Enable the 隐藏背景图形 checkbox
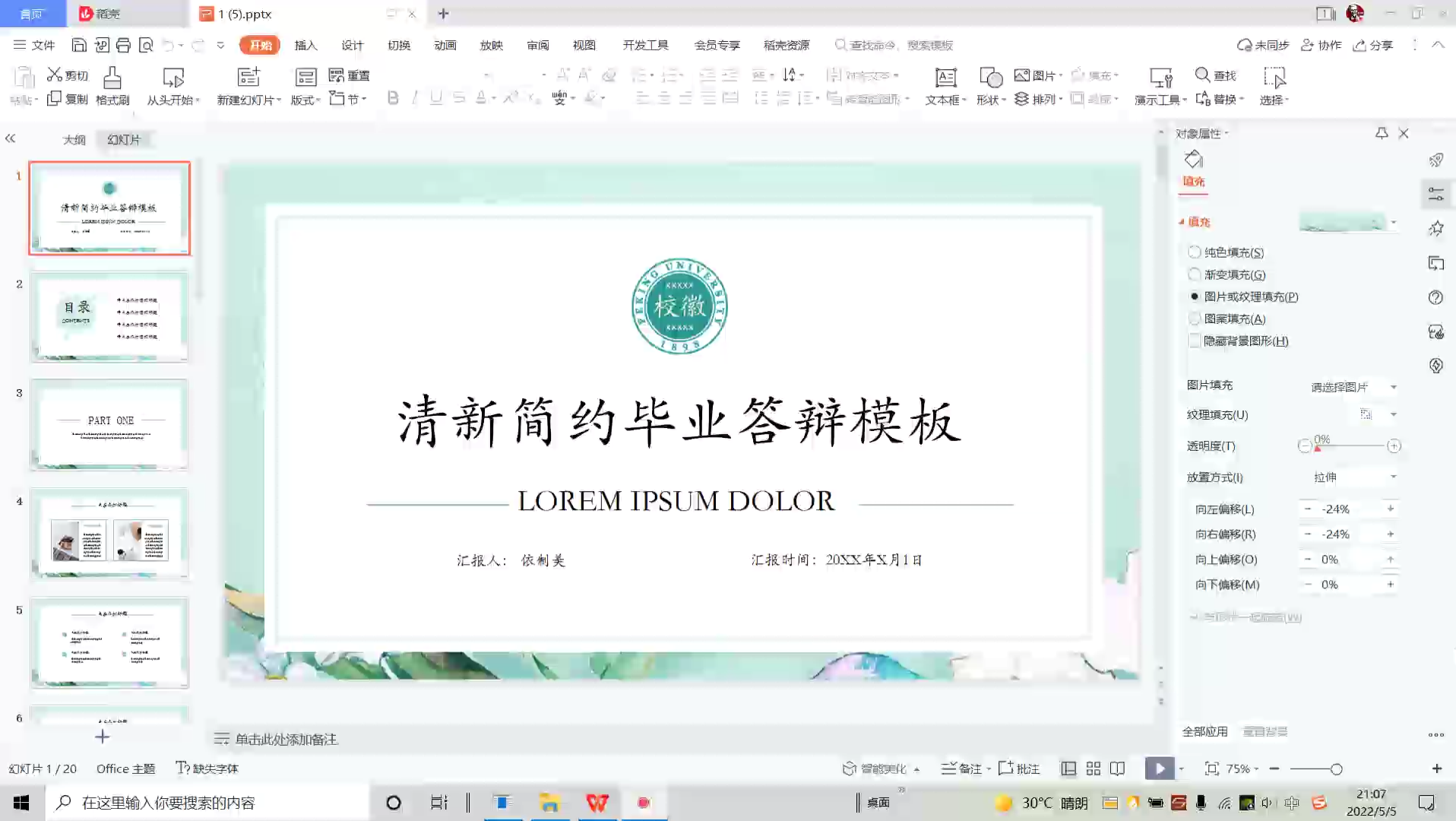Viewport: 1456px width, 821px height. click(x=1195, y=341)
